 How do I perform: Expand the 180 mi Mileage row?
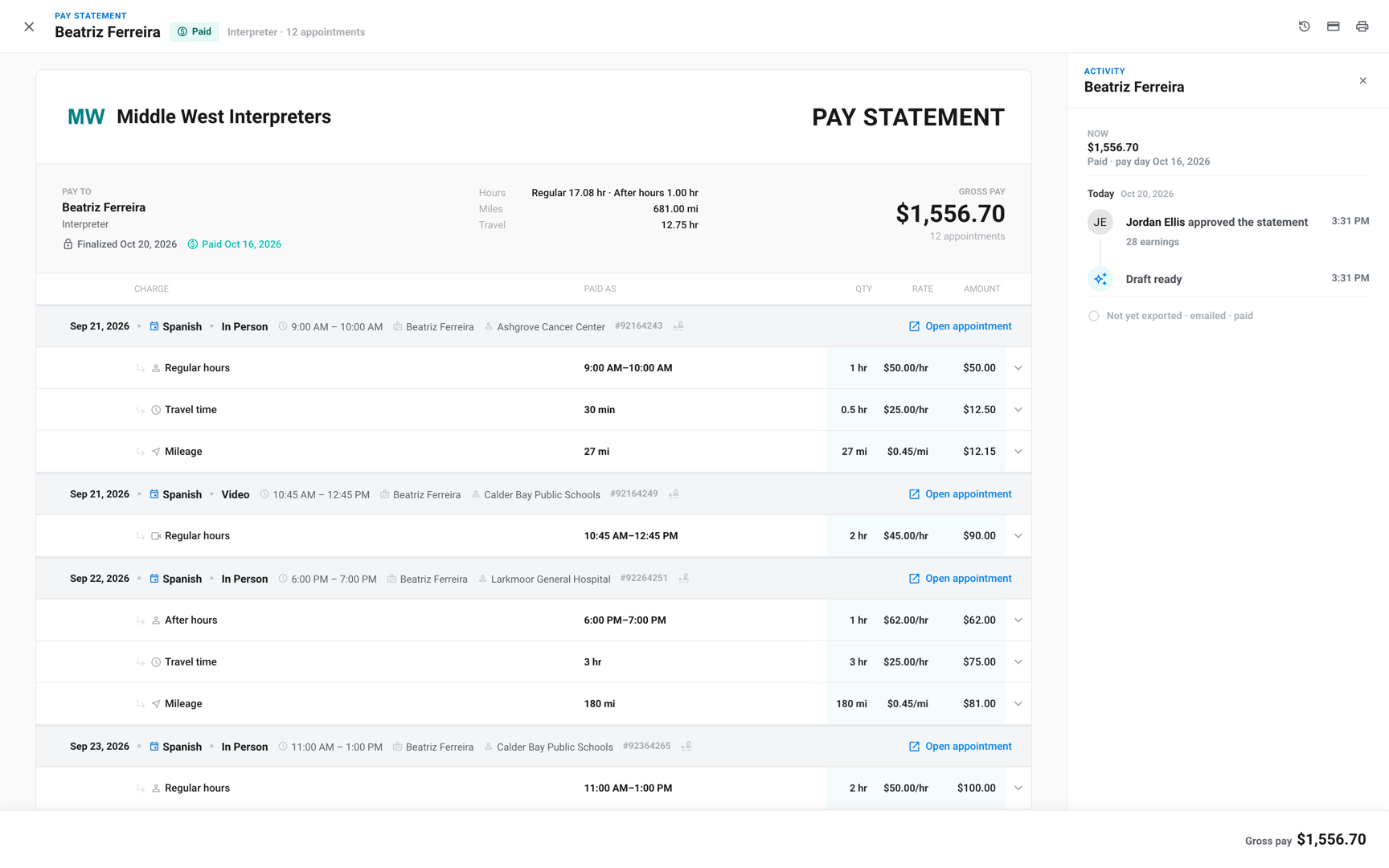(1018, 704)
